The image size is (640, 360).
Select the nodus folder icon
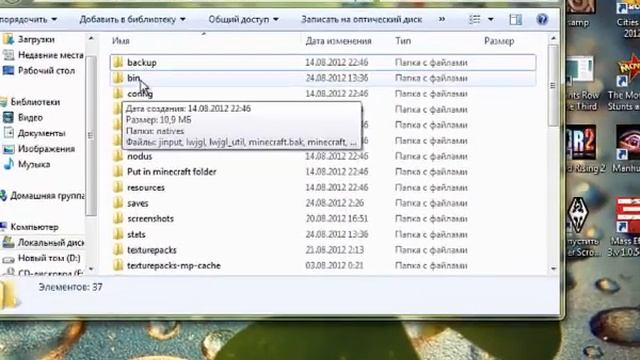point(118,156)
